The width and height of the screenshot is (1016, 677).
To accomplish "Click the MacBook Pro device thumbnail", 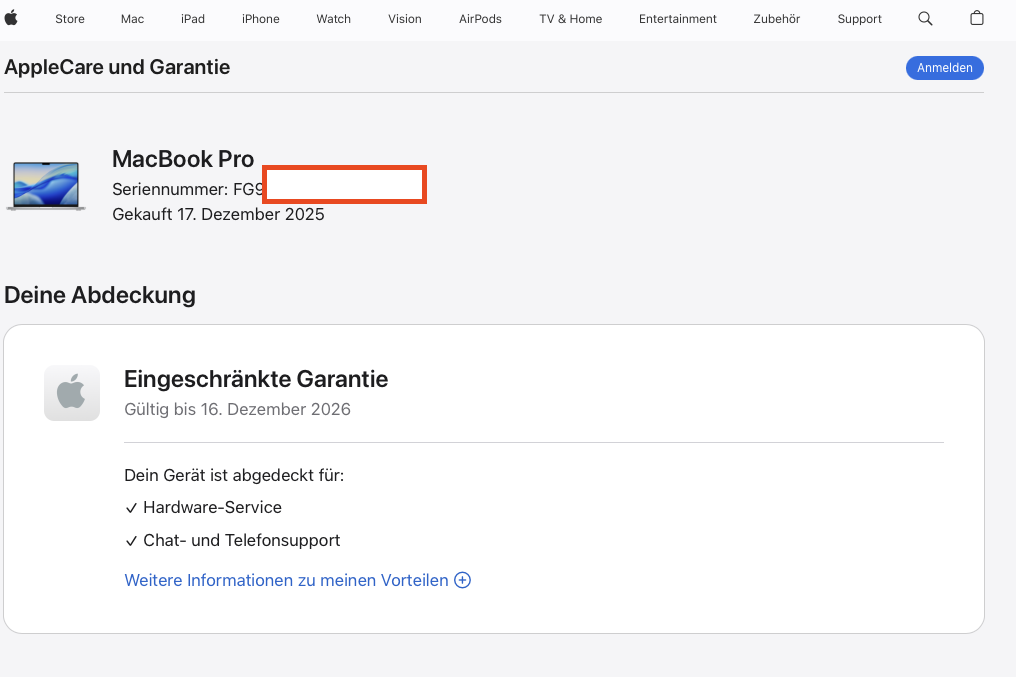I will 46,186.
